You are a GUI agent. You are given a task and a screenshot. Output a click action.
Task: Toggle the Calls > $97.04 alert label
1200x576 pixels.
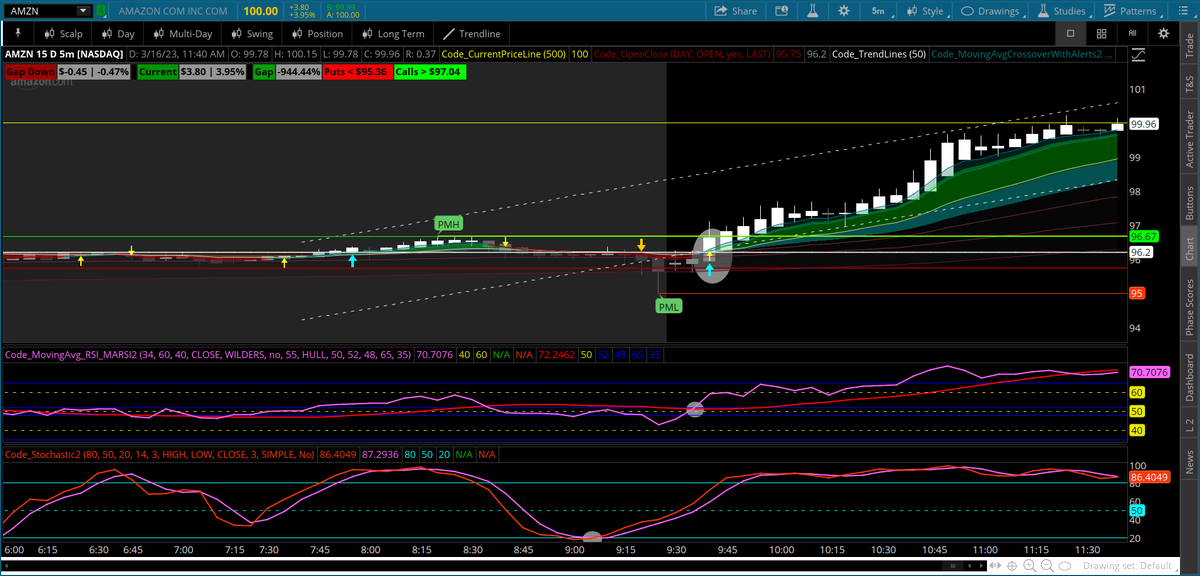(428, 72)
